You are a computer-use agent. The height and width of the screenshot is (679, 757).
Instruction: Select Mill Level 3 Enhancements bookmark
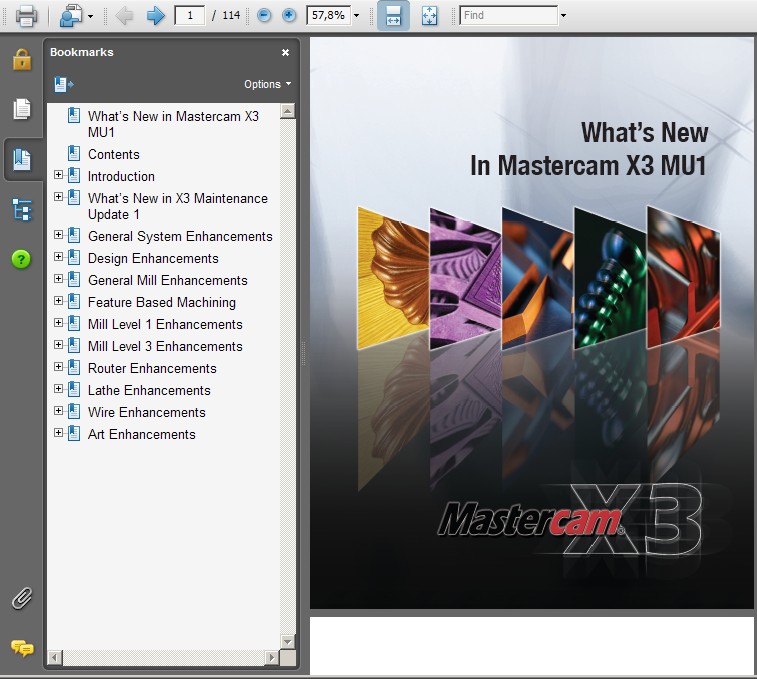(165, 346)
